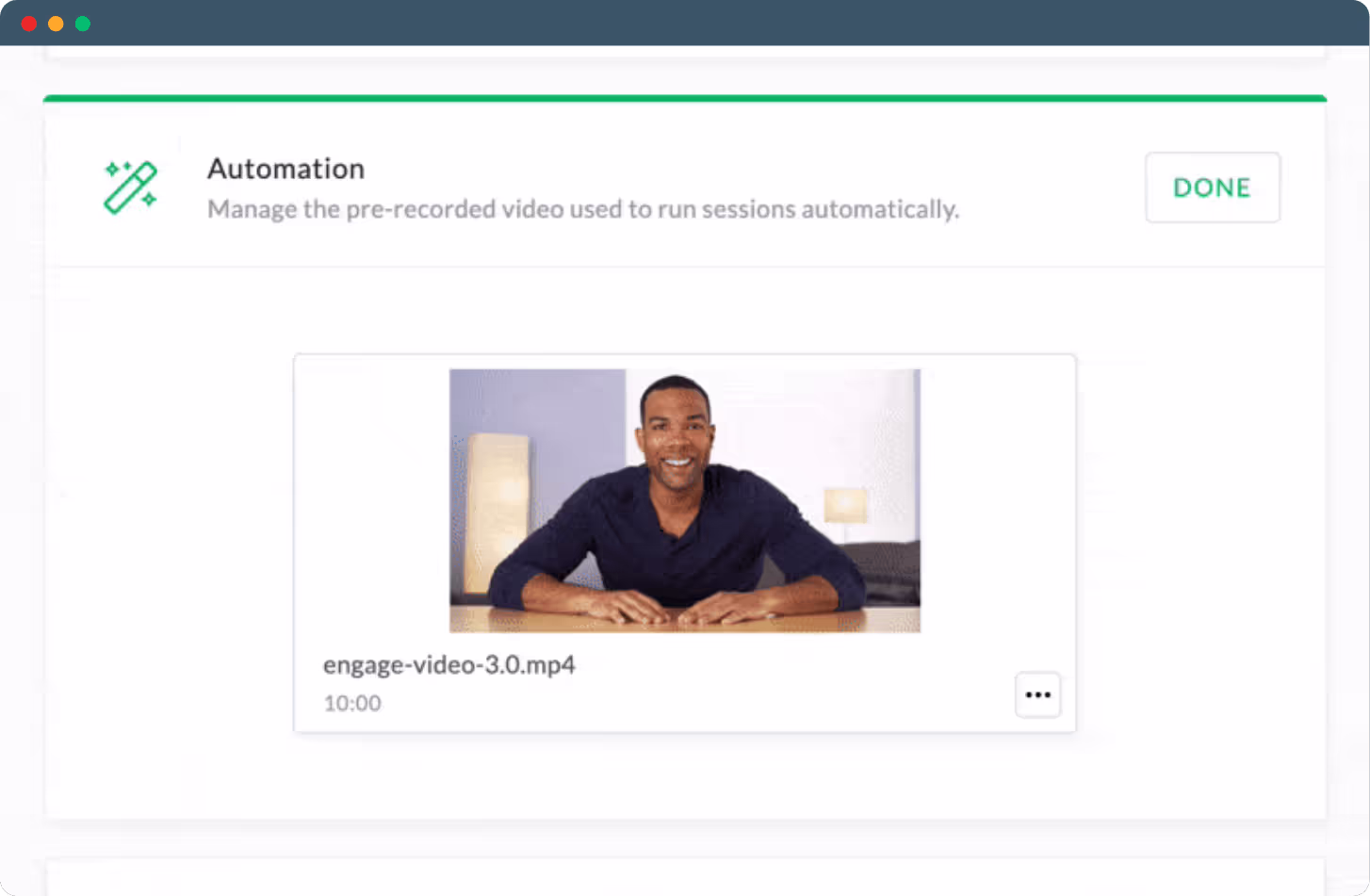The image size is (1370, 896).
Task: Click the engage-video-3.0.mp4 file name
Action: (x=449, y=664)
